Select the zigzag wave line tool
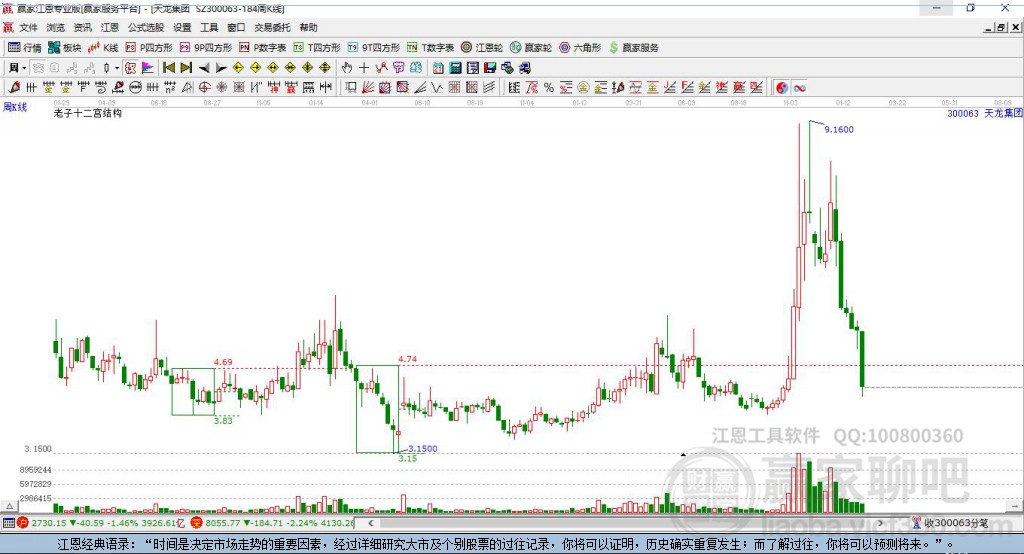Image resolution: width=1024 pixels, height=554 pixels. pyautogui.click(x=436, y=88)
